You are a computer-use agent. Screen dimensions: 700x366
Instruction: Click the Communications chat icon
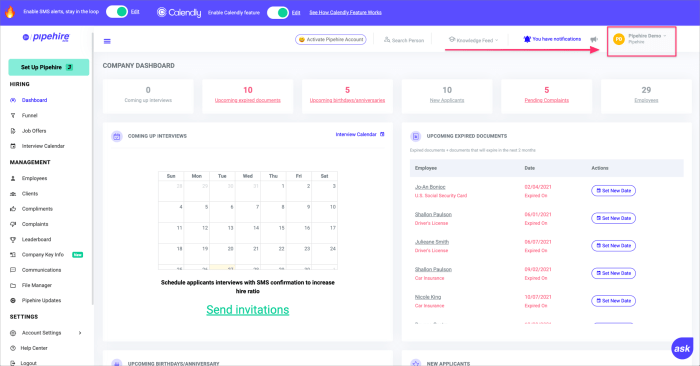point(13,270)
